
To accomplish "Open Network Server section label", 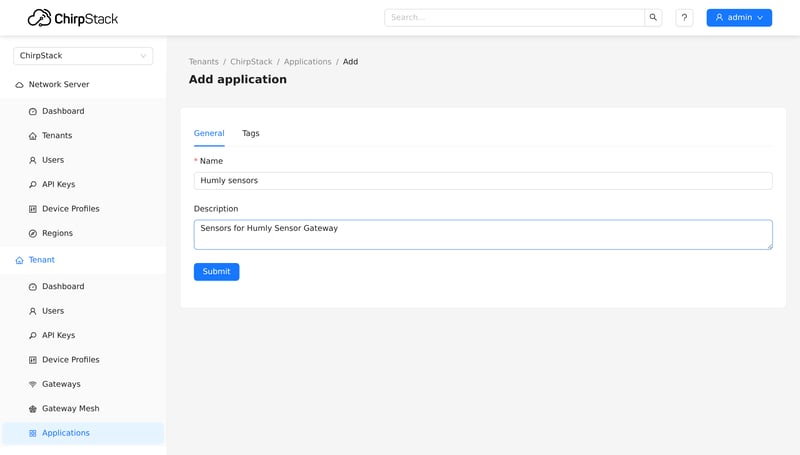I will (59, 84).
